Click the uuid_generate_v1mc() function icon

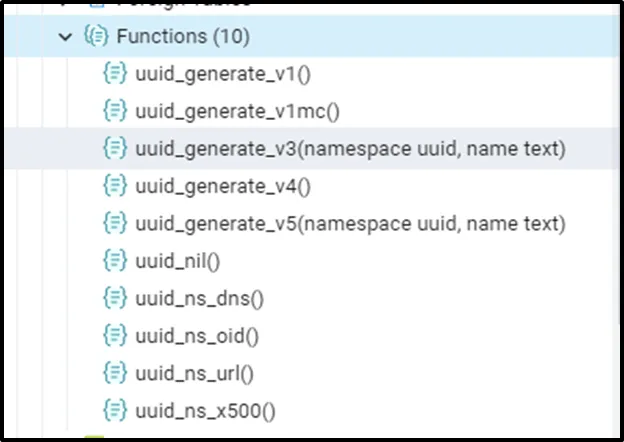click(x=115, y=111)
